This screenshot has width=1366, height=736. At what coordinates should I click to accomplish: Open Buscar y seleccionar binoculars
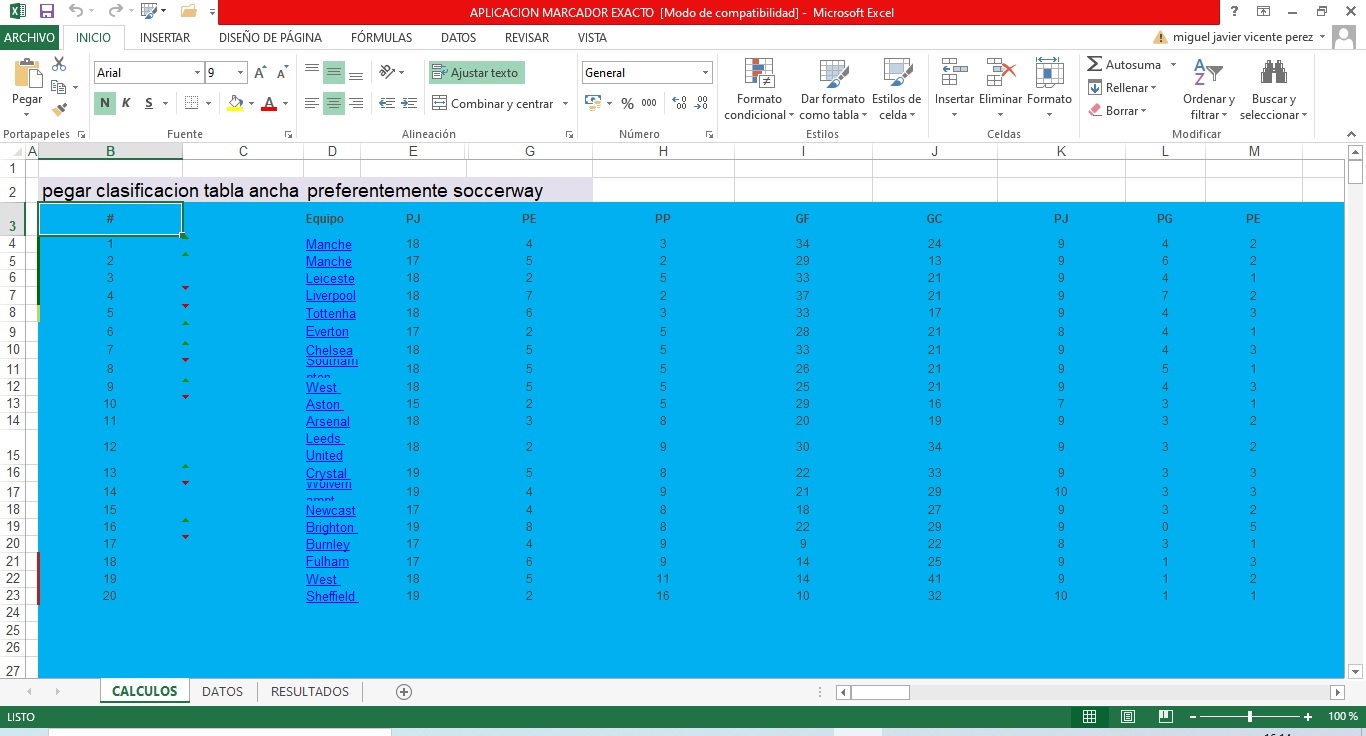[x=1273, y=89]
